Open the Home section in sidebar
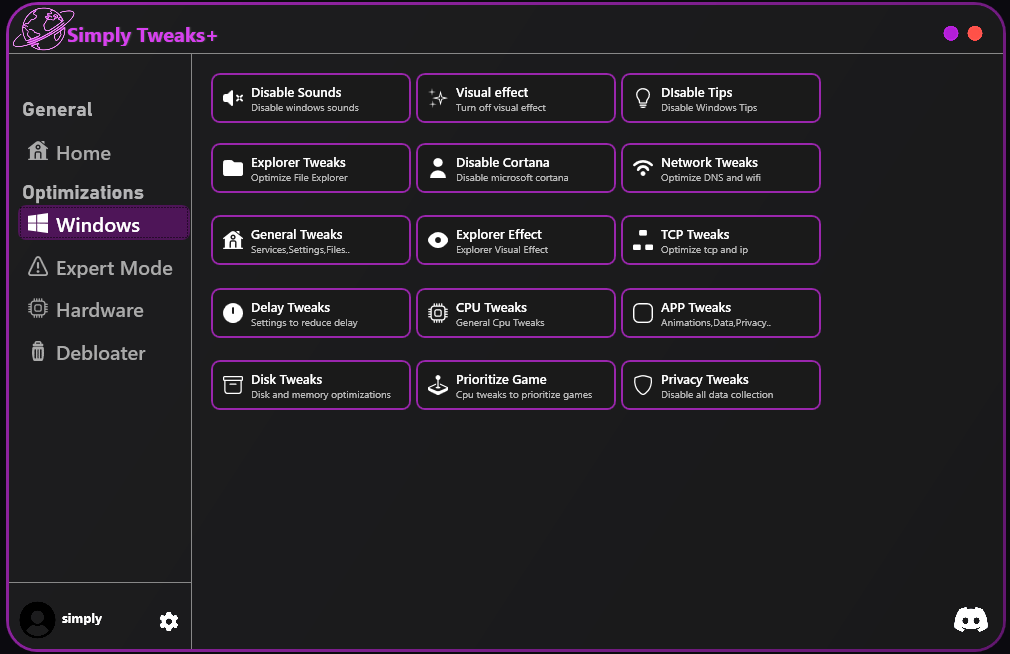This screenshot has height=654, width=1010. (x=68, y=153)
